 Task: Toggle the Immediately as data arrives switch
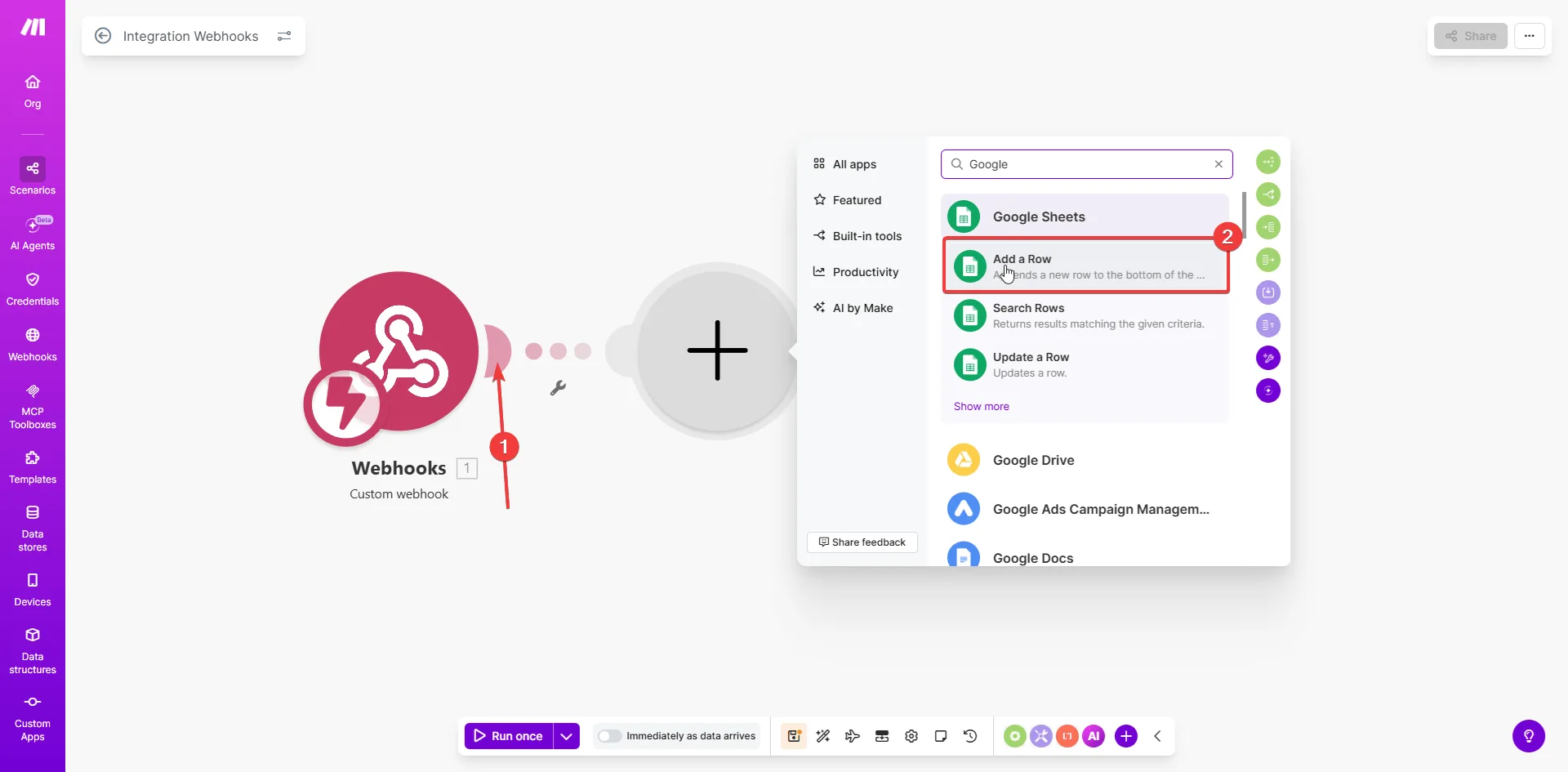(609, 736)
